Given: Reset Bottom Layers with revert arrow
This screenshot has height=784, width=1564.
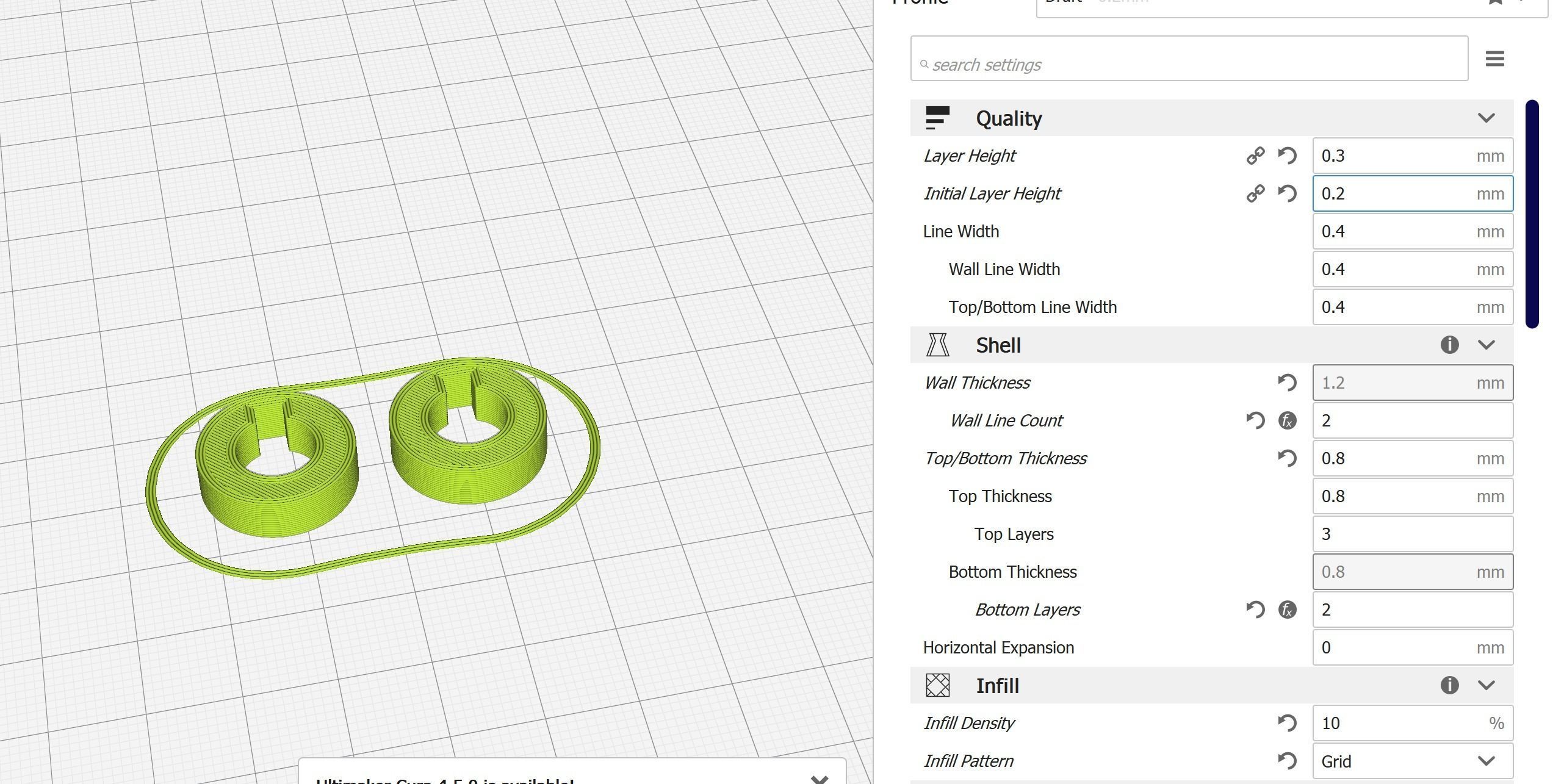Looking at the screenshot, I should (x=1255, y=610).
